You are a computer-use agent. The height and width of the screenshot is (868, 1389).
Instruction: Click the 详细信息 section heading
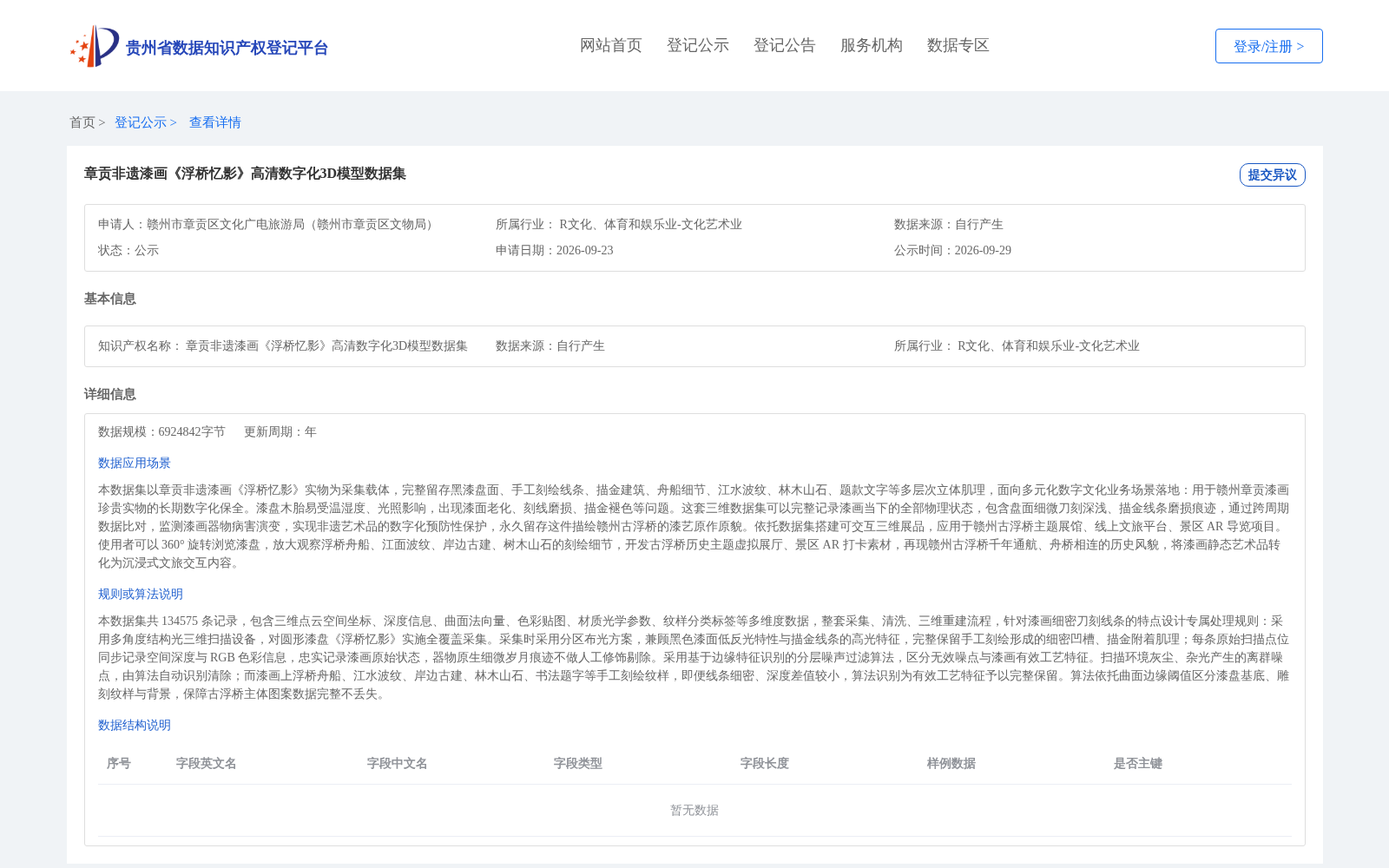pyautogui.click(x=110, y=394)
